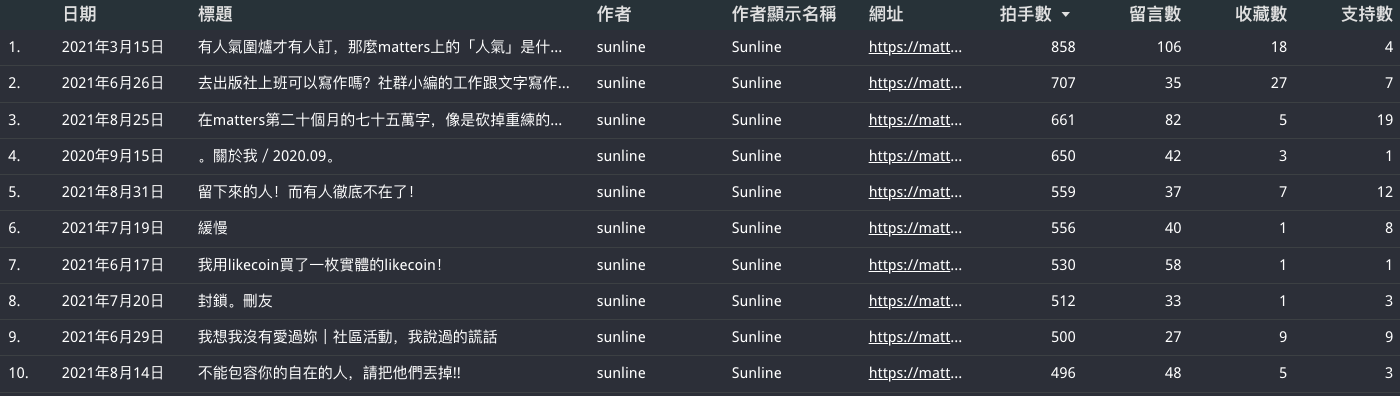Click the 日期 column header
Image resolution: width=1400 pixels, height=396 pixels.
pos(80,15)
